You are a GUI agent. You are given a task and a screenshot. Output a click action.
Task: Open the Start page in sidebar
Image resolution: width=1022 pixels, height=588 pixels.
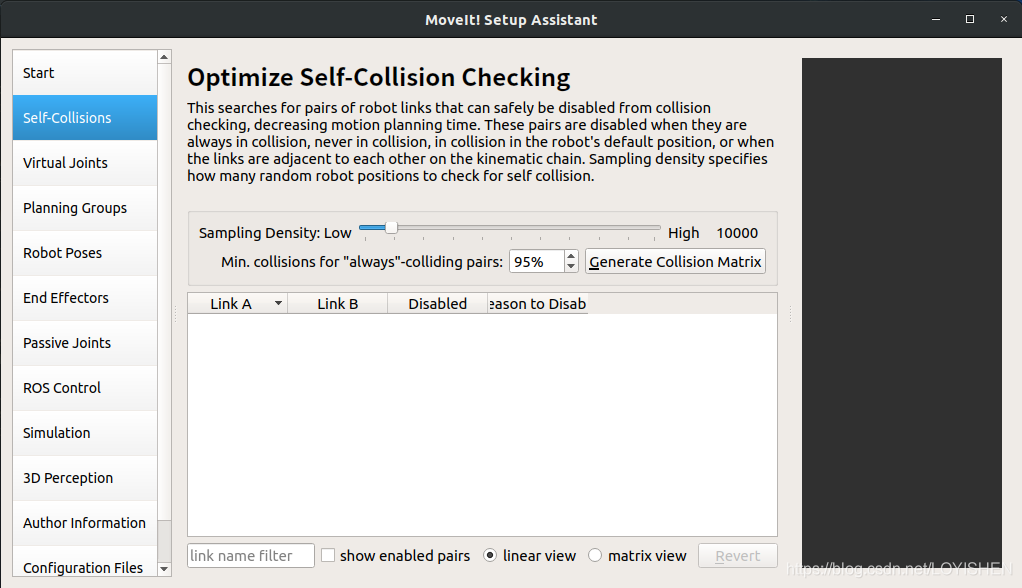click(x=85, y=72)
